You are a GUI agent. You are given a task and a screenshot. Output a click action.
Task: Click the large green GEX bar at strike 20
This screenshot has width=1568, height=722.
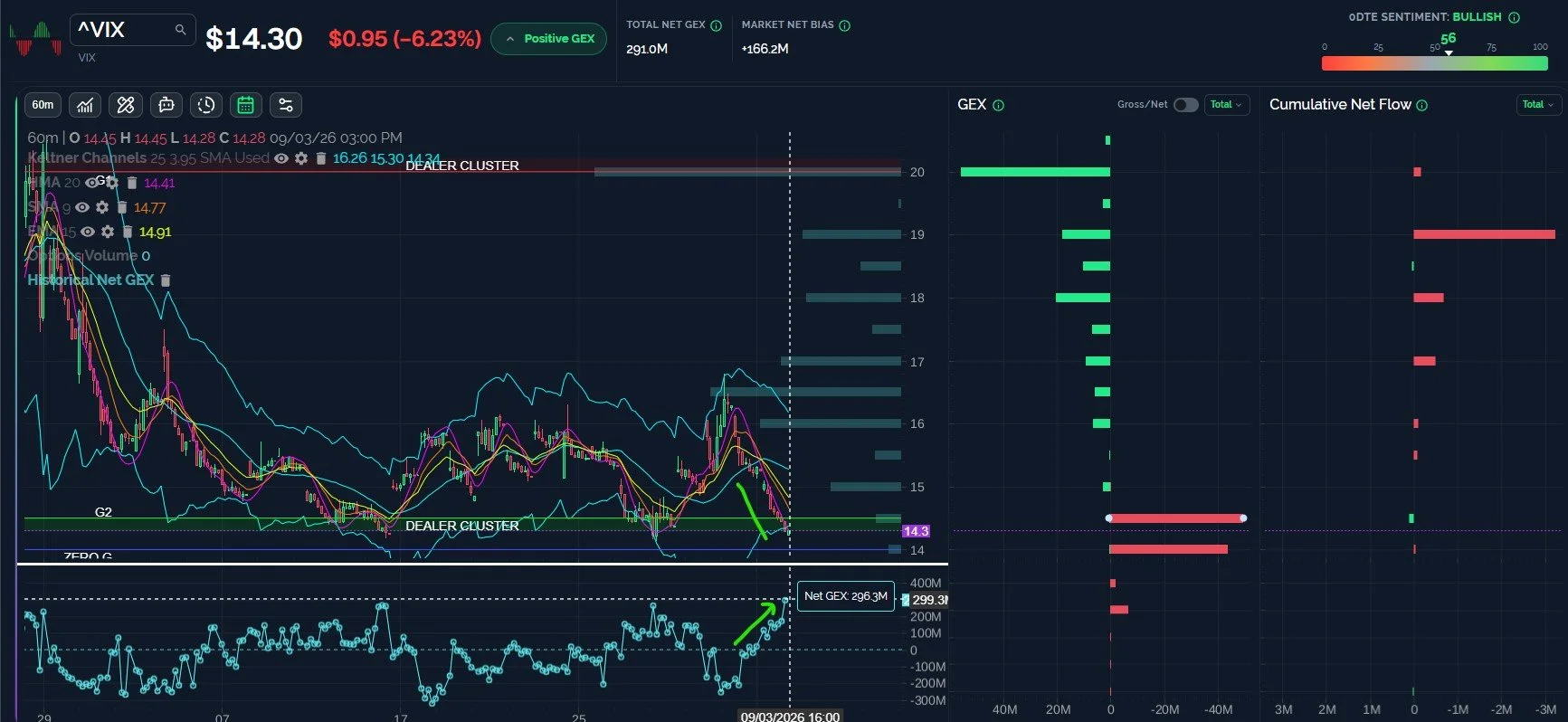[1035, 172]
